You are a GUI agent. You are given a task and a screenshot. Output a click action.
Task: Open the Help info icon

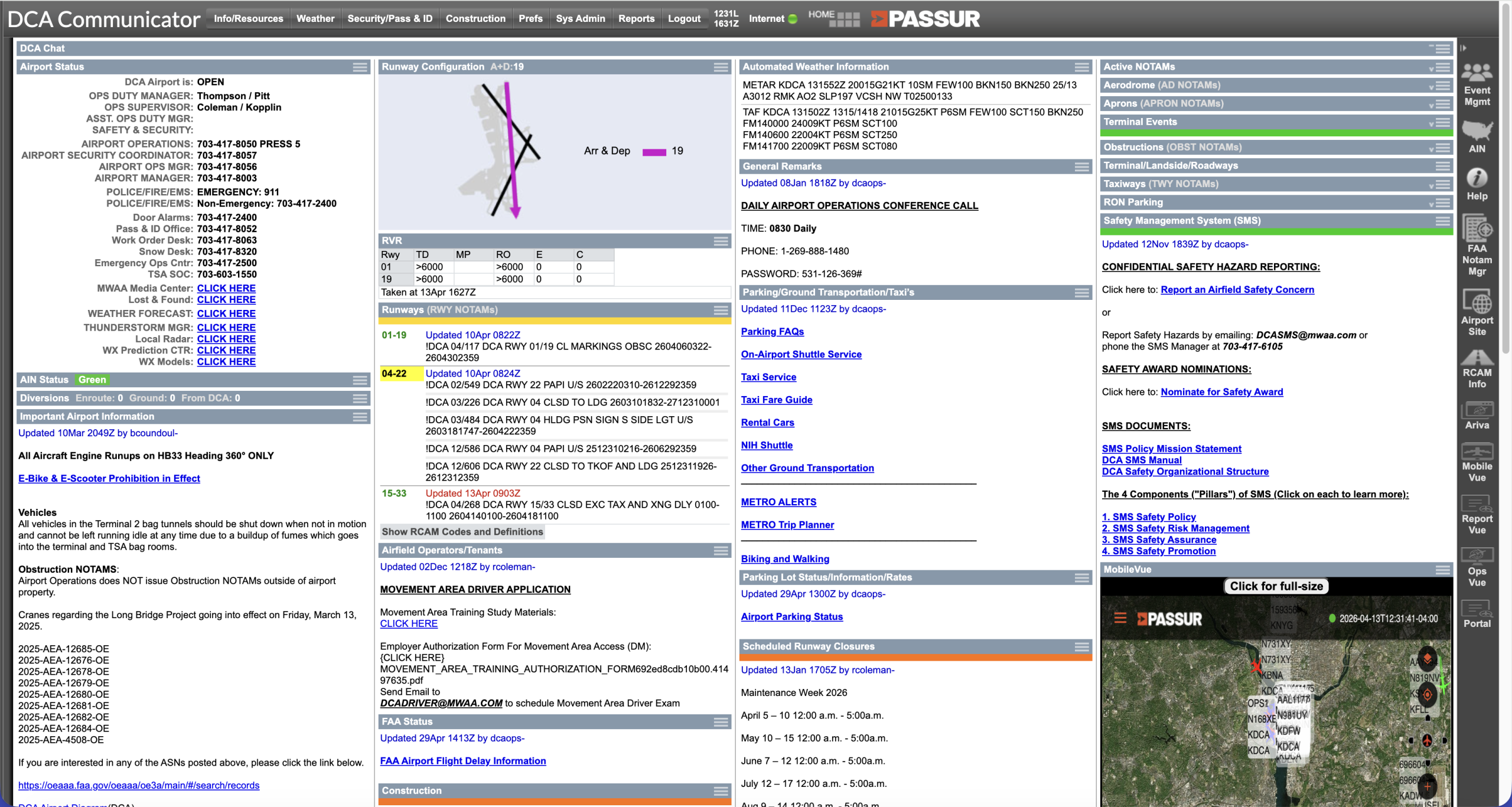tap(1477, 178)
